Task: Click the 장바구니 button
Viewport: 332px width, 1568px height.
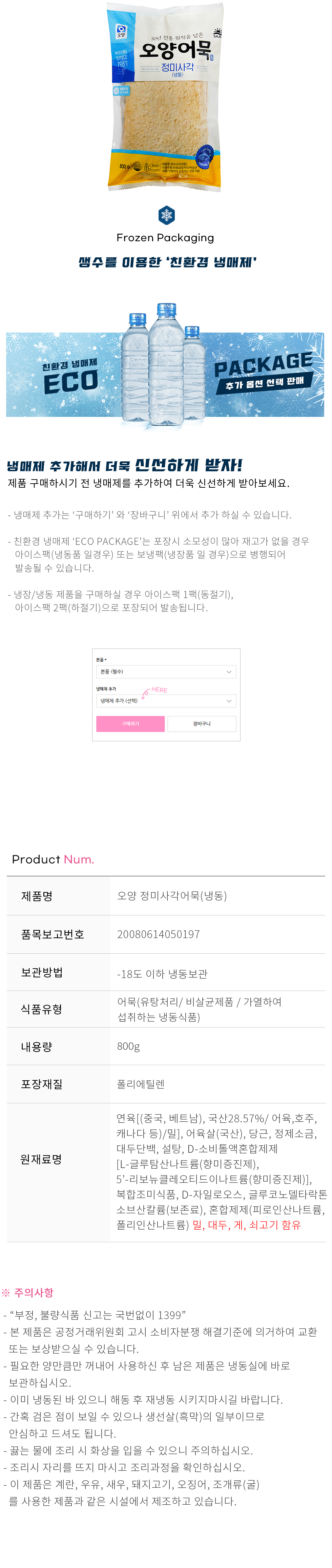Action: pyautogui.click(x=202, y=724)
